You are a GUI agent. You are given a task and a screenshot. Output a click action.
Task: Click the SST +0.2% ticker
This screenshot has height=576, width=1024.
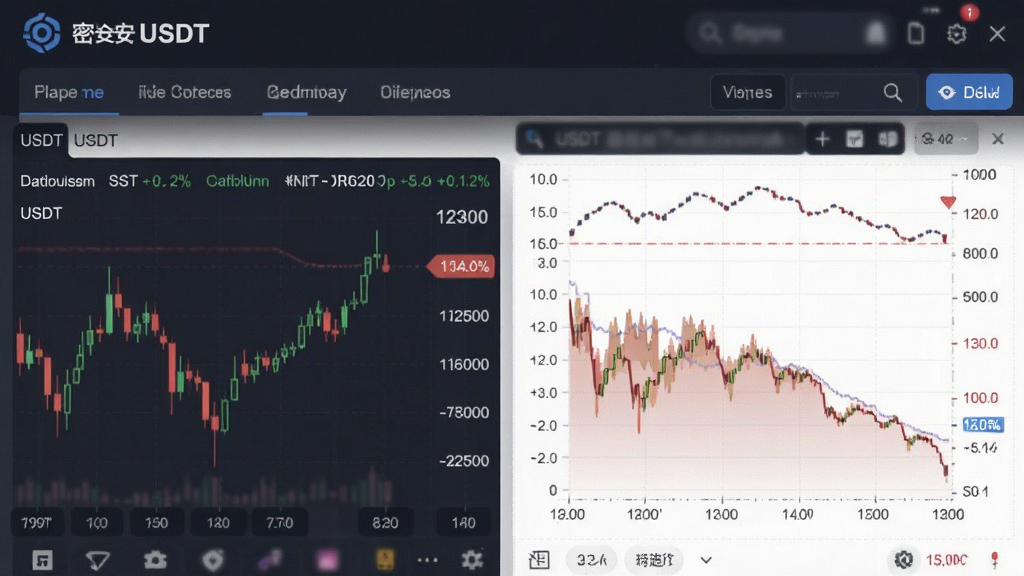pos(150,181)
